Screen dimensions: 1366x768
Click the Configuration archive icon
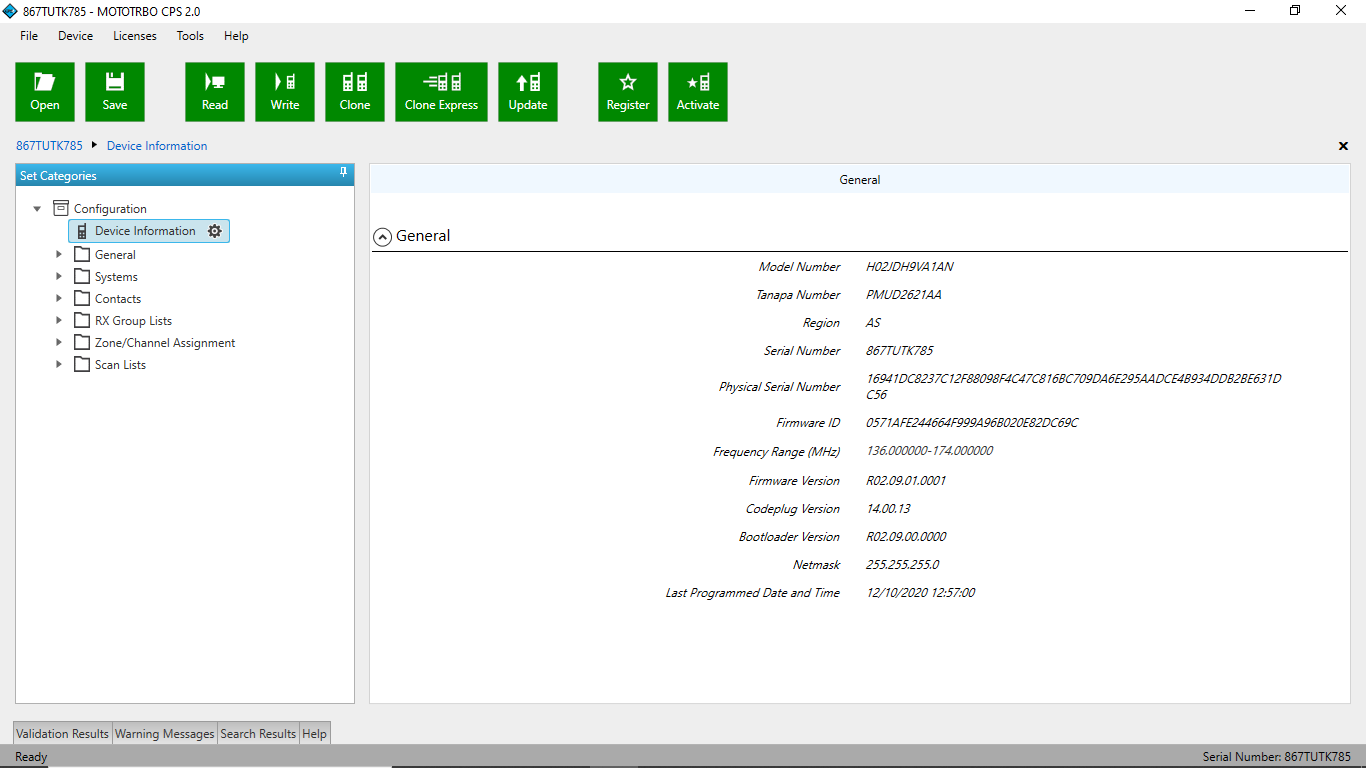[61, 208]
